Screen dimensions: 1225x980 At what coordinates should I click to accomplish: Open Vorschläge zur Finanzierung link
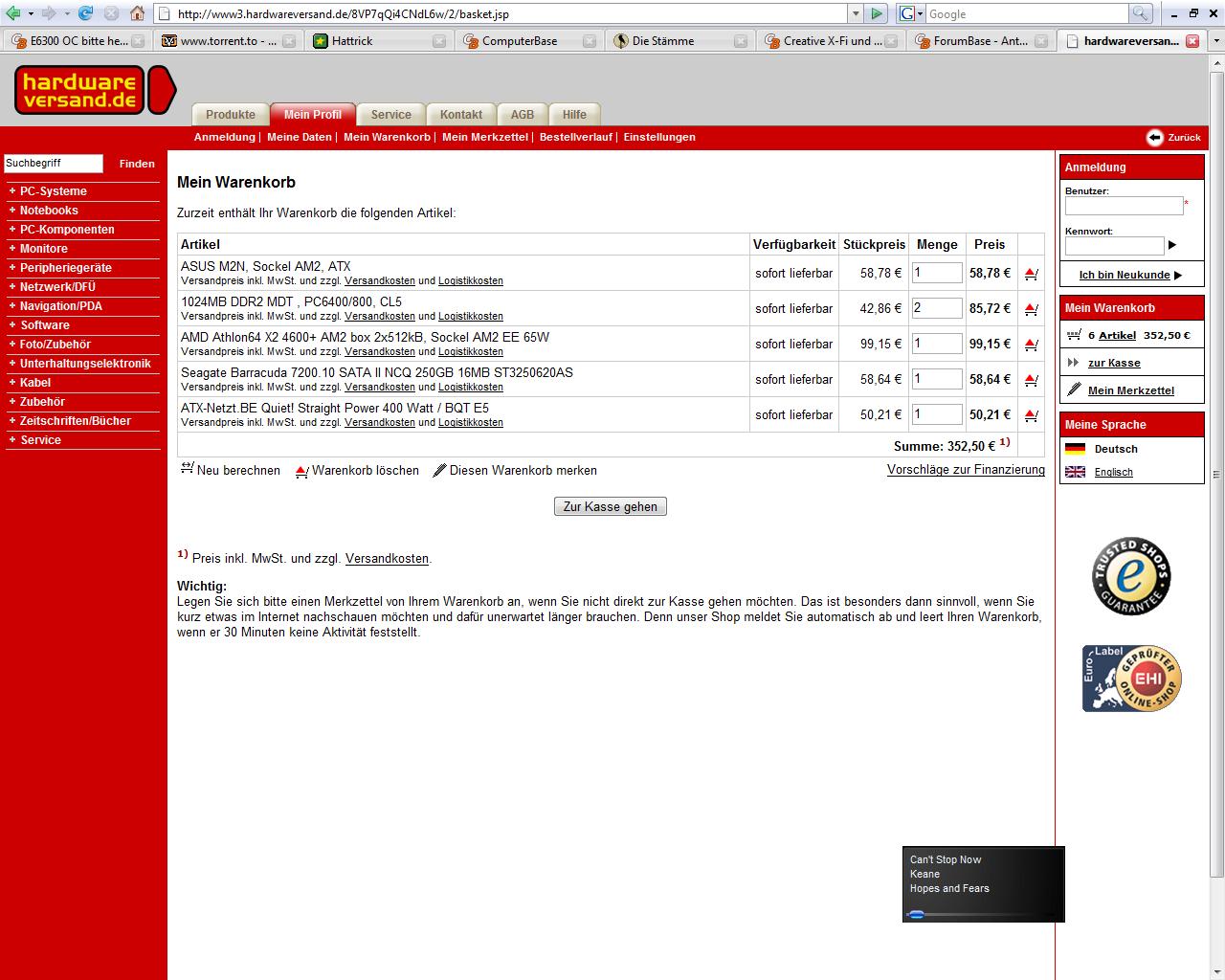tap(966, 469)
